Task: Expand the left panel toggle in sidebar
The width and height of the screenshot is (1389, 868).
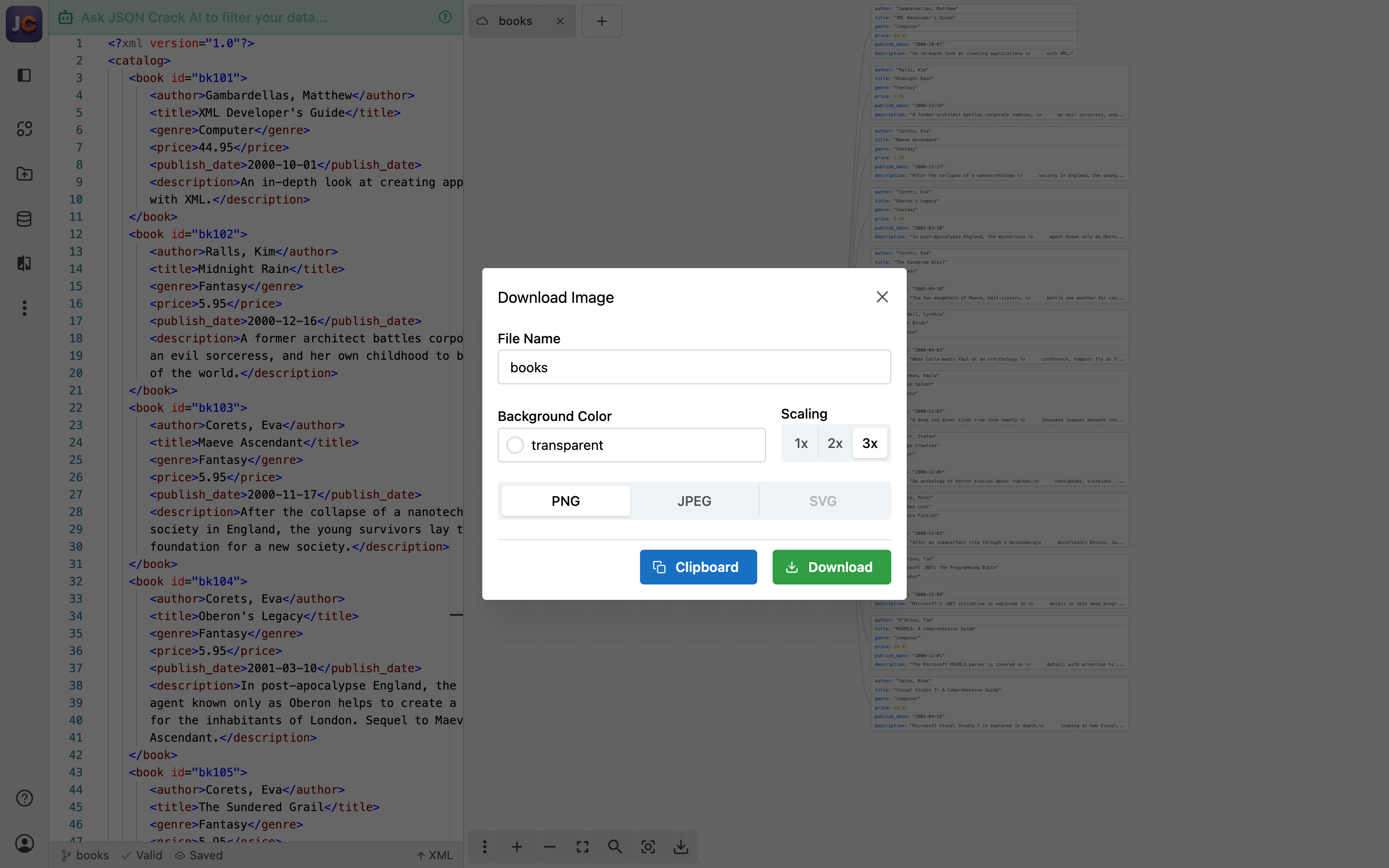Action: point(24,75)
